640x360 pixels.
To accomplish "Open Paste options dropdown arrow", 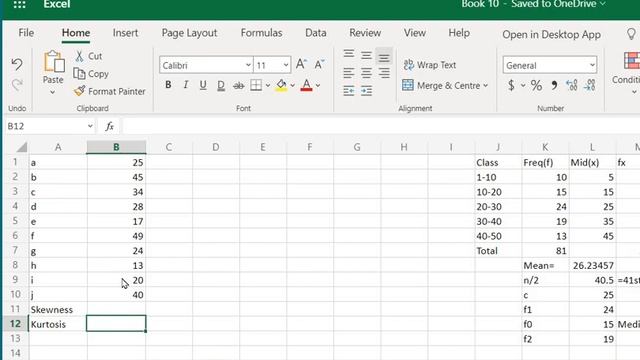I will pyautogui.click(x=53, y=92).
